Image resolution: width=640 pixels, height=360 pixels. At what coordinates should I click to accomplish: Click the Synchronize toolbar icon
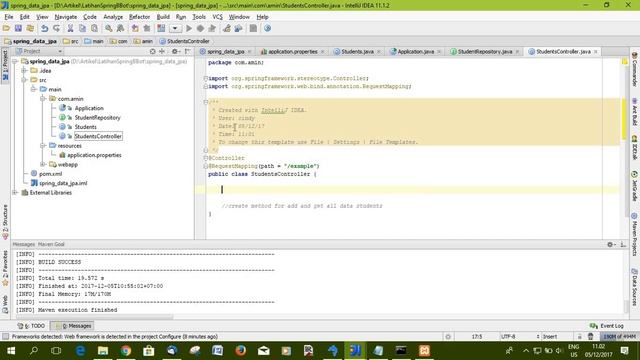pyautogui.click(x=30, y=28)
